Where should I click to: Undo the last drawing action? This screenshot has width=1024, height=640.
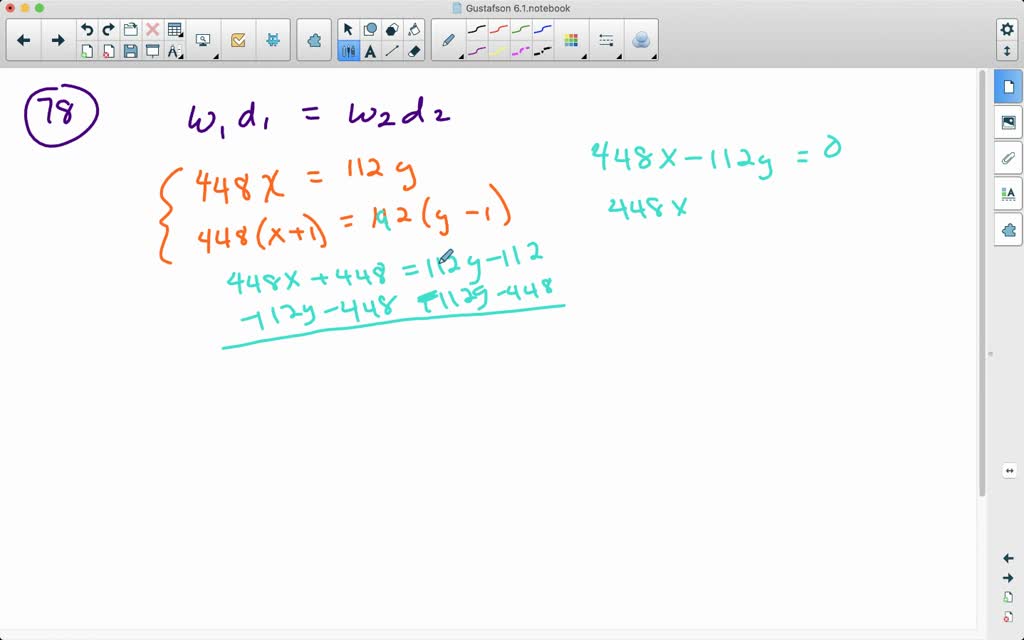pyautogui.click(x=87, y=28)
